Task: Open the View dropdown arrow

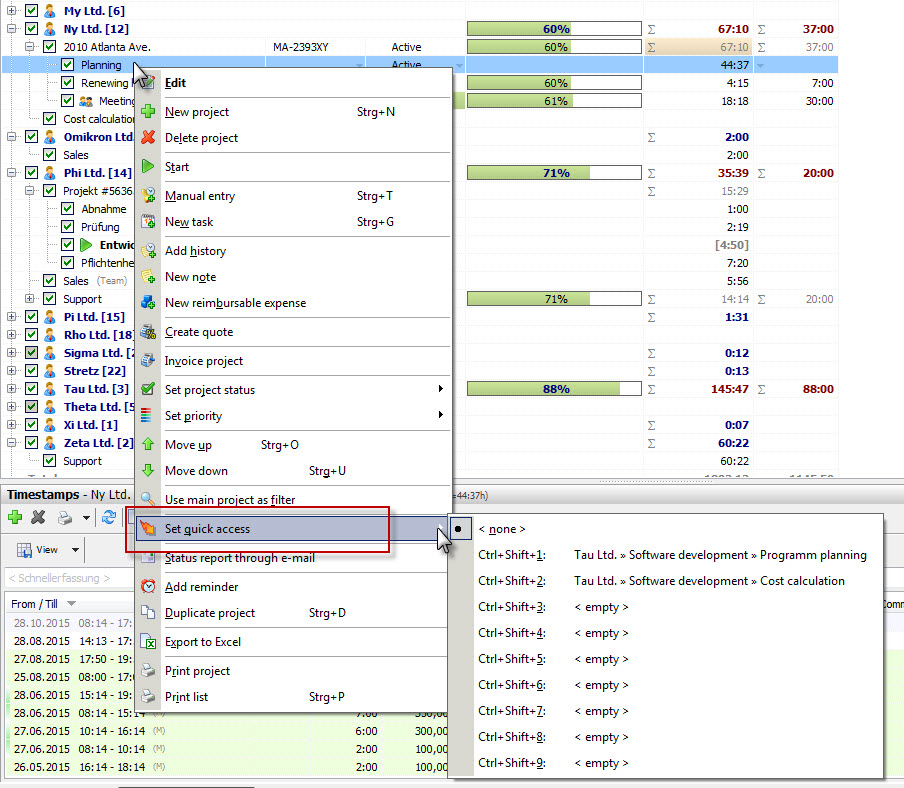Action: 75,550
